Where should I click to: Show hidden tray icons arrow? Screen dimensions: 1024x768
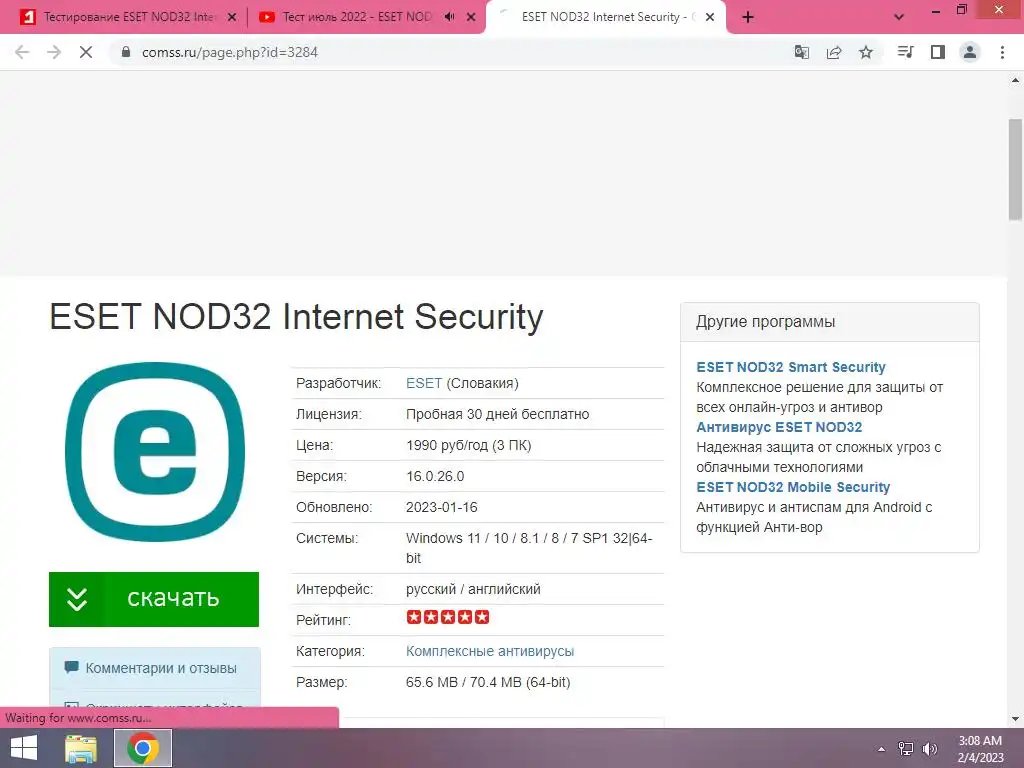point(882,749)
